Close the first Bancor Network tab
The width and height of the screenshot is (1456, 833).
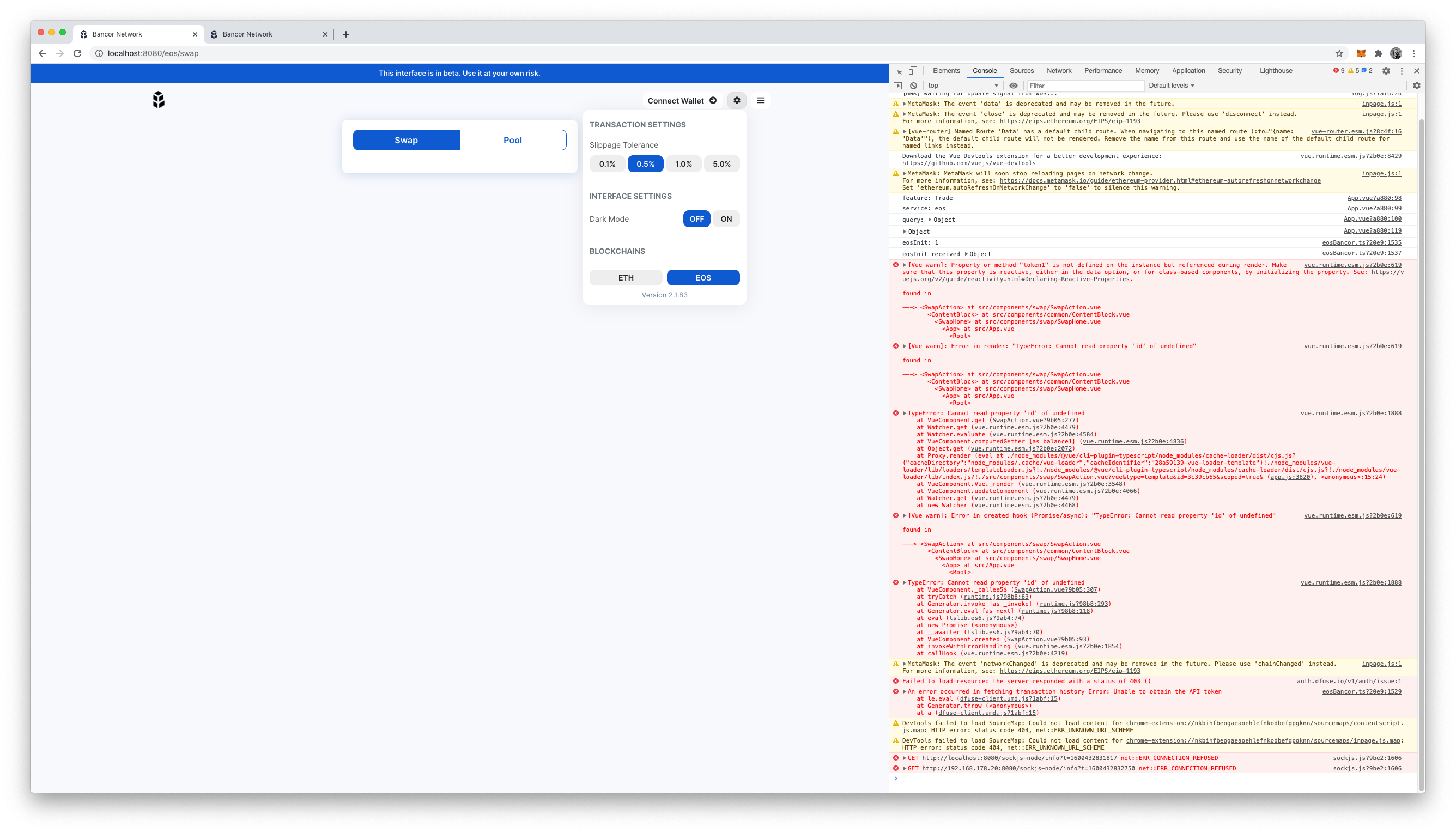pyautogui.click(x=195, y=34)
